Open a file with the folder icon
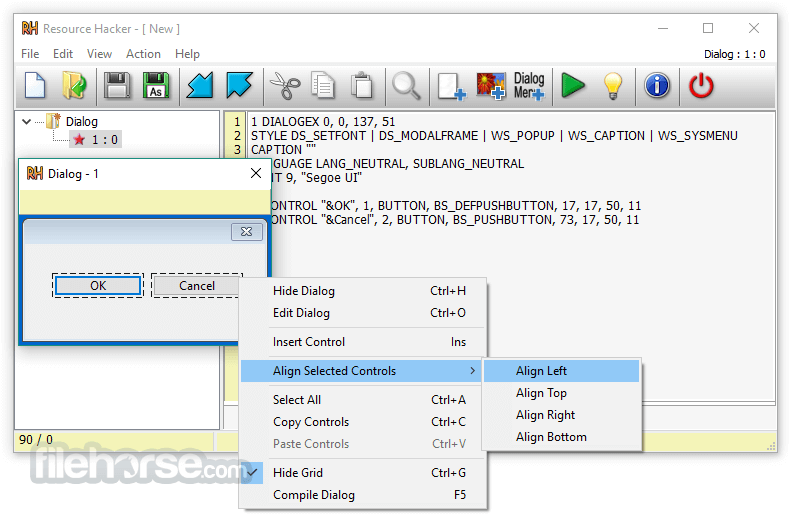 pos(75,85)
